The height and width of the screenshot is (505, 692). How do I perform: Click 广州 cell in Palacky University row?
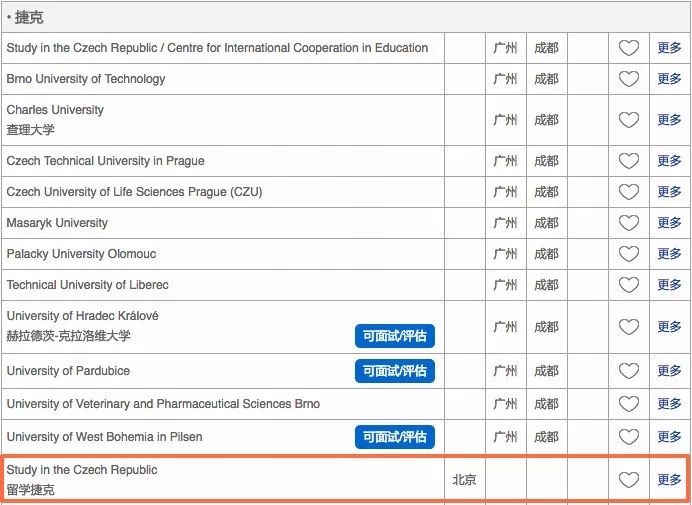pos(505,254)
